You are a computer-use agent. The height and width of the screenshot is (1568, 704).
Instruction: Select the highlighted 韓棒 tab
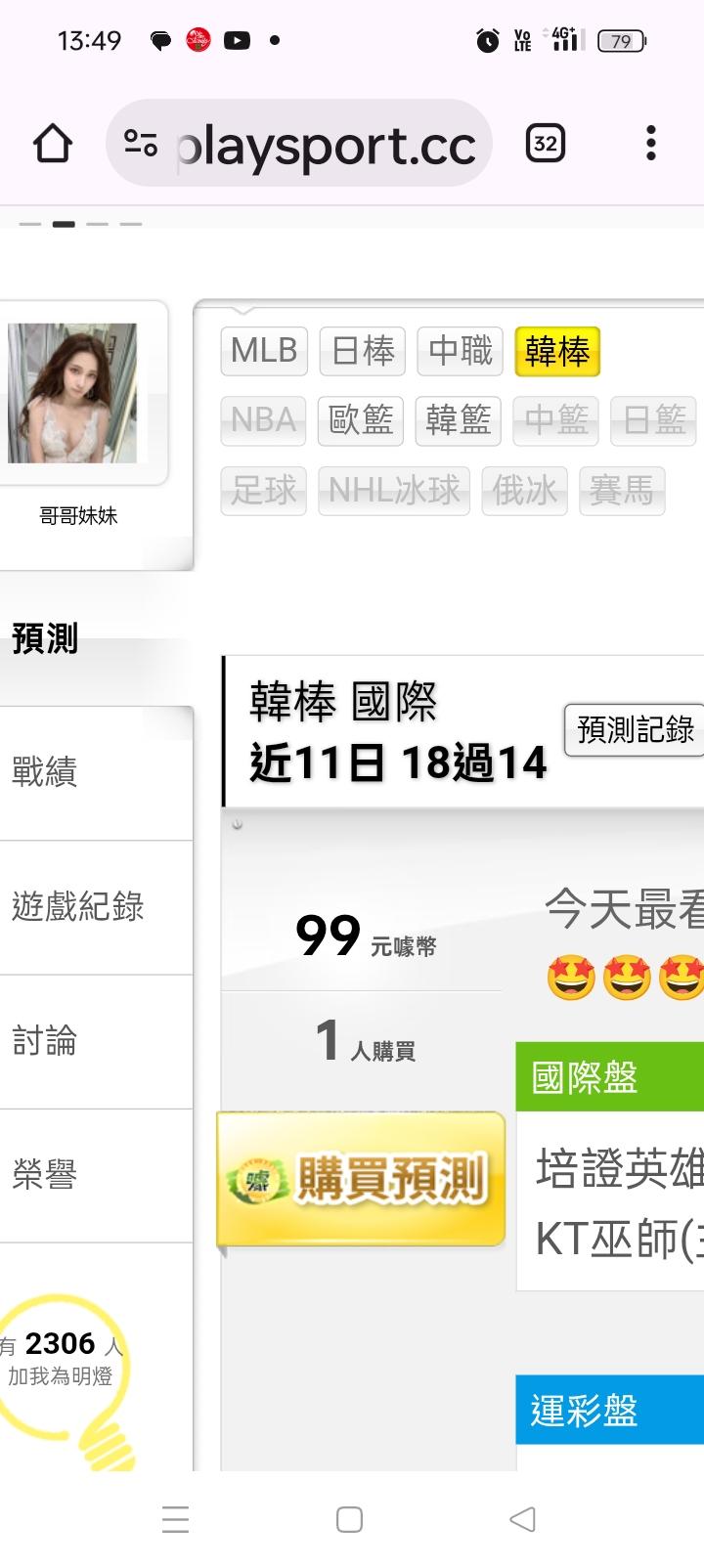pos(557,351)
